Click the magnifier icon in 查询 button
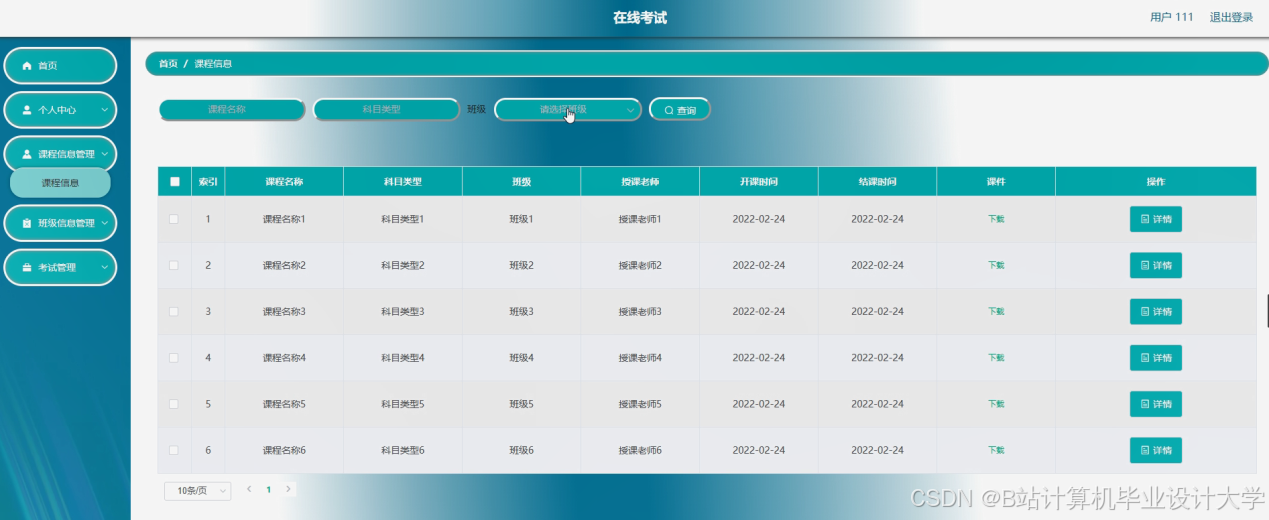The width and height of the screenshot is (1269, 520). [668, 110]
